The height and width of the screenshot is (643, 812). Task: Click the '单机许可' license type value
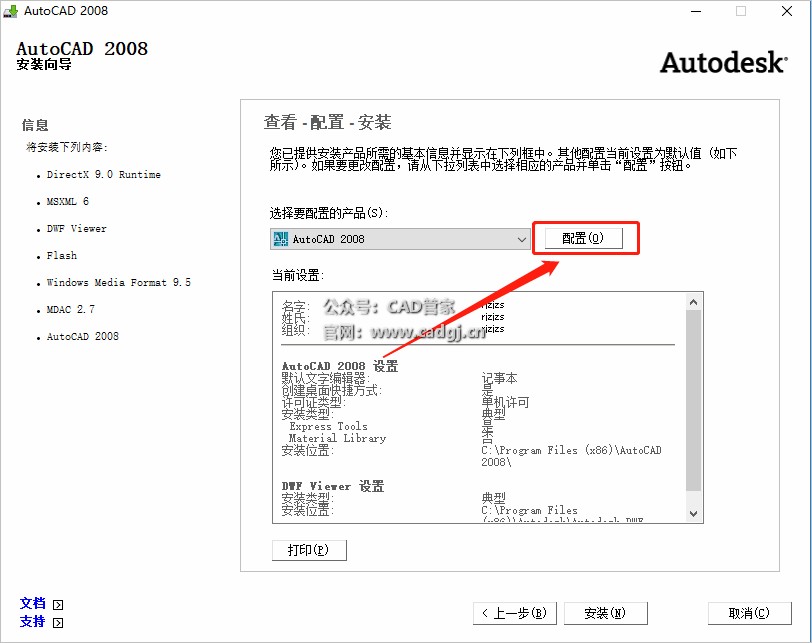505,402
